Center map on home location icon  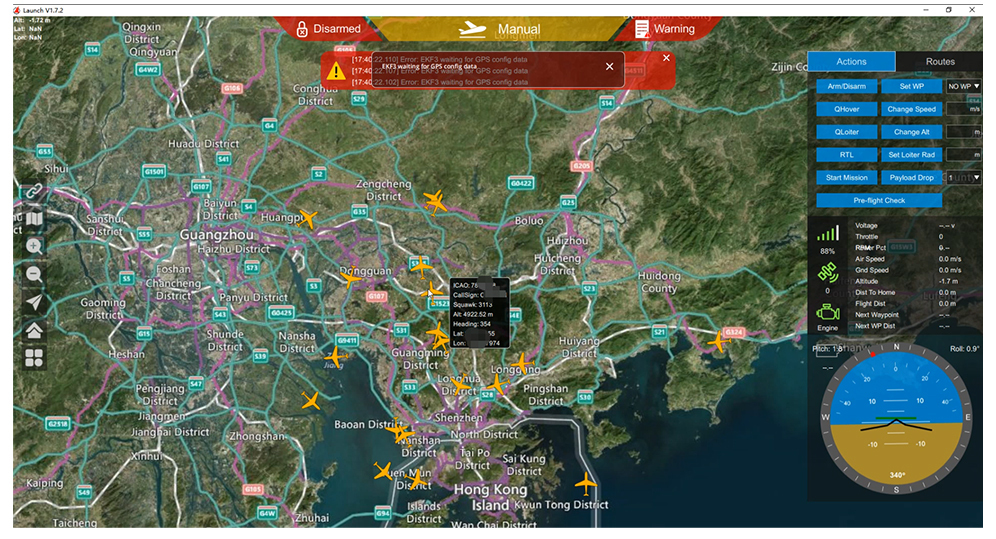[34, 330]
